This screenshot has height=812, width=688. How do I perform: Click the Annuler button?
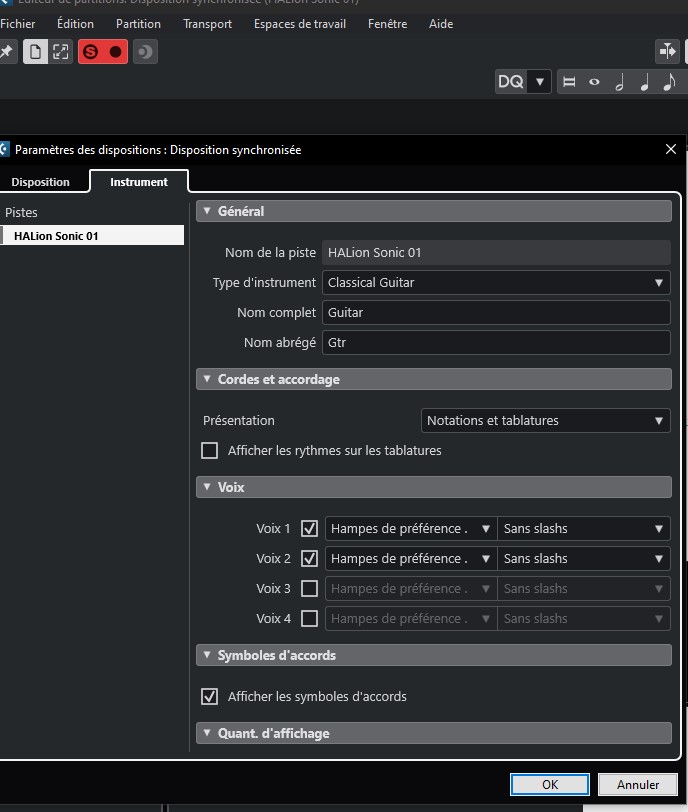[638, 785]
